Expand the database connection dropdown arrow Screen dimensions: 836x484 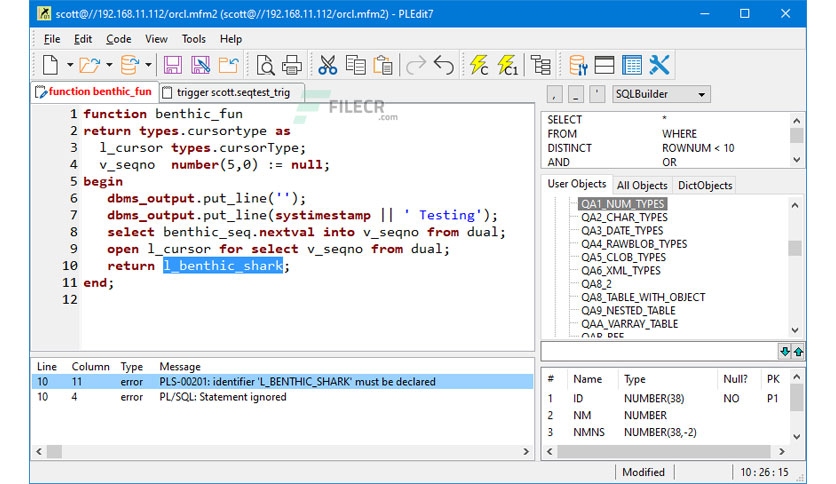click(x=148, y=65)
